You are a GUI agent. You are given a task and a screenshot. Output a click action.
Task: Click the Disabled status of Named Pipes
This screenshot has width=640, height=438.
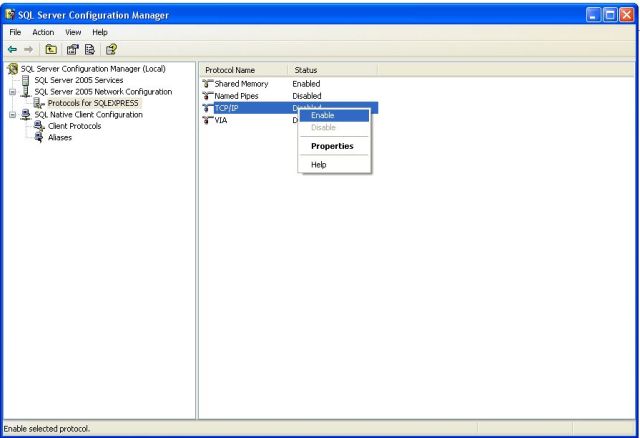[x=307, y=96]
